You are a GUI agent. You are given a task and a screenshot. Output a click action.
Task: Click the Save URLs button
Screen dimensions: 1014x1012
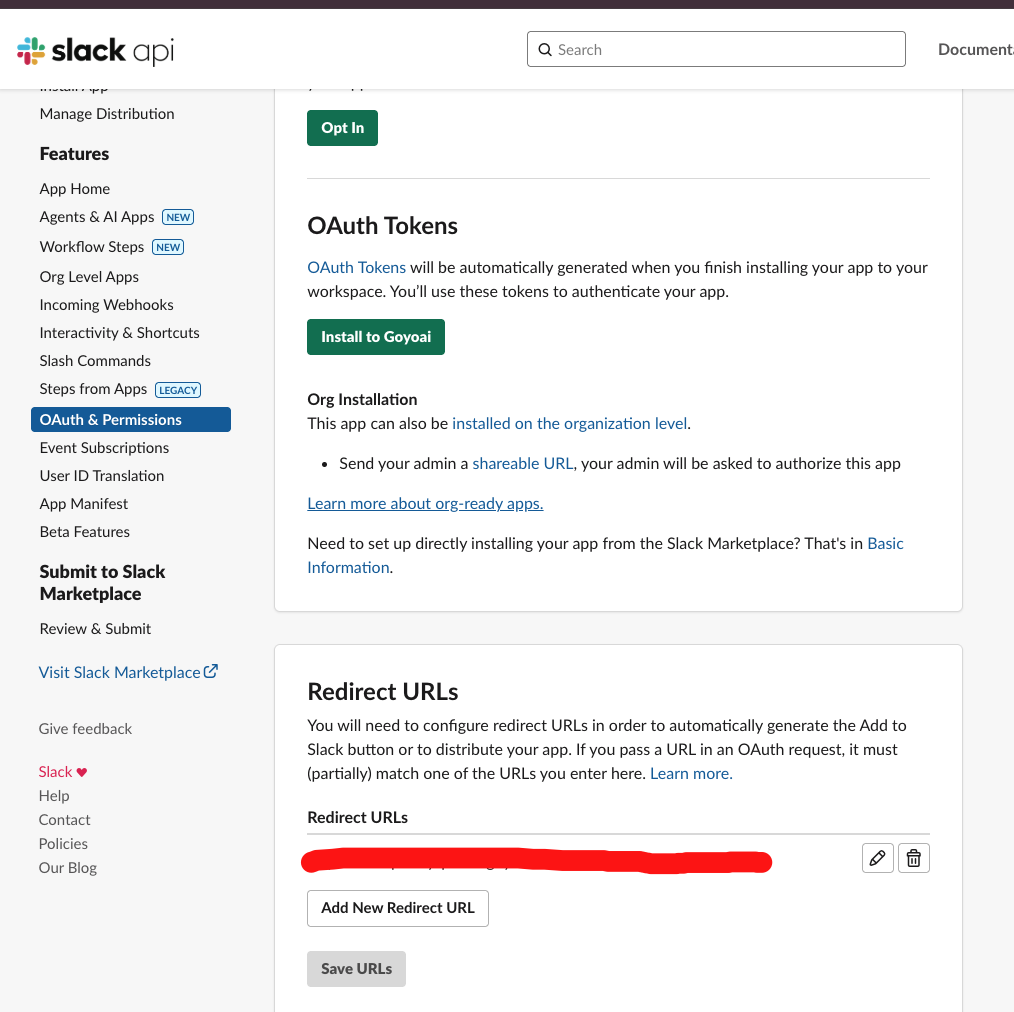(356, 969)
